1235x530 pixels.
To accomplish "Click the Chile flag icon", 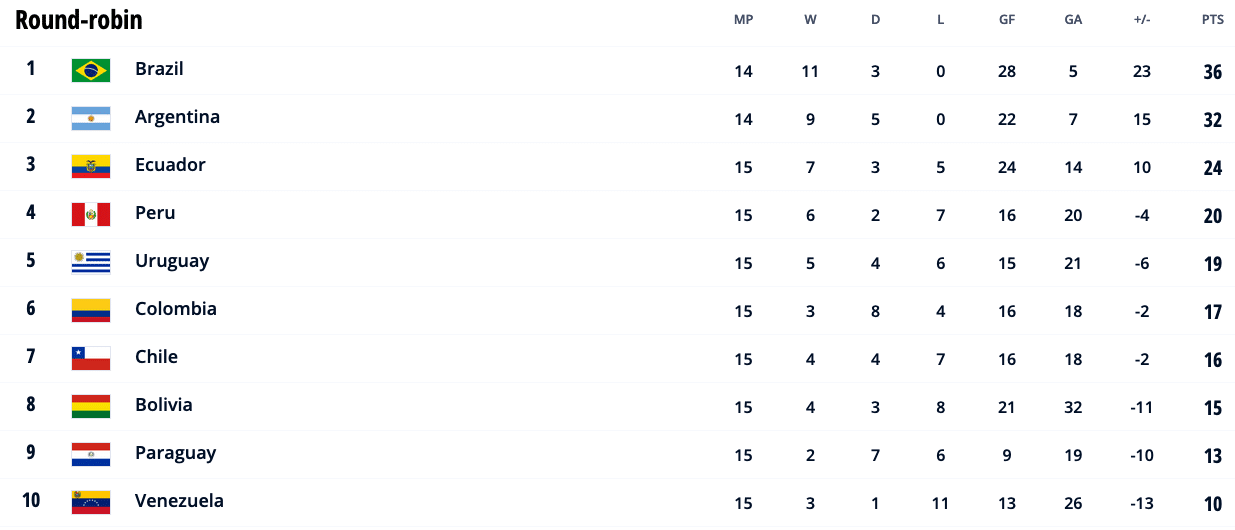I will 91,359.
